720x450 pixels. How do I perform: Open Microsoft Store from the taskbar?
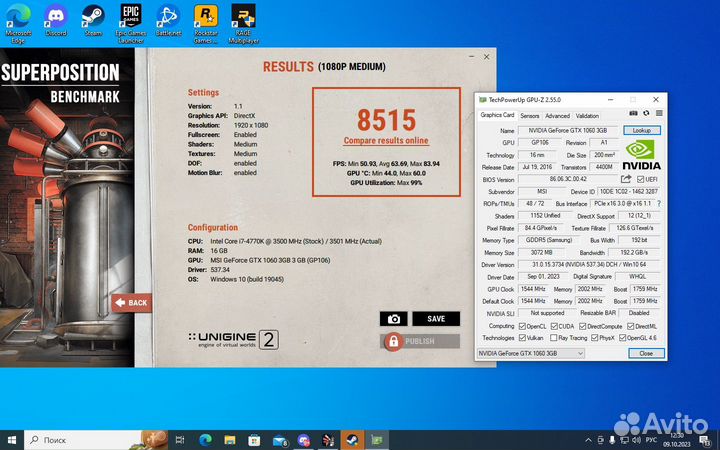254,440
